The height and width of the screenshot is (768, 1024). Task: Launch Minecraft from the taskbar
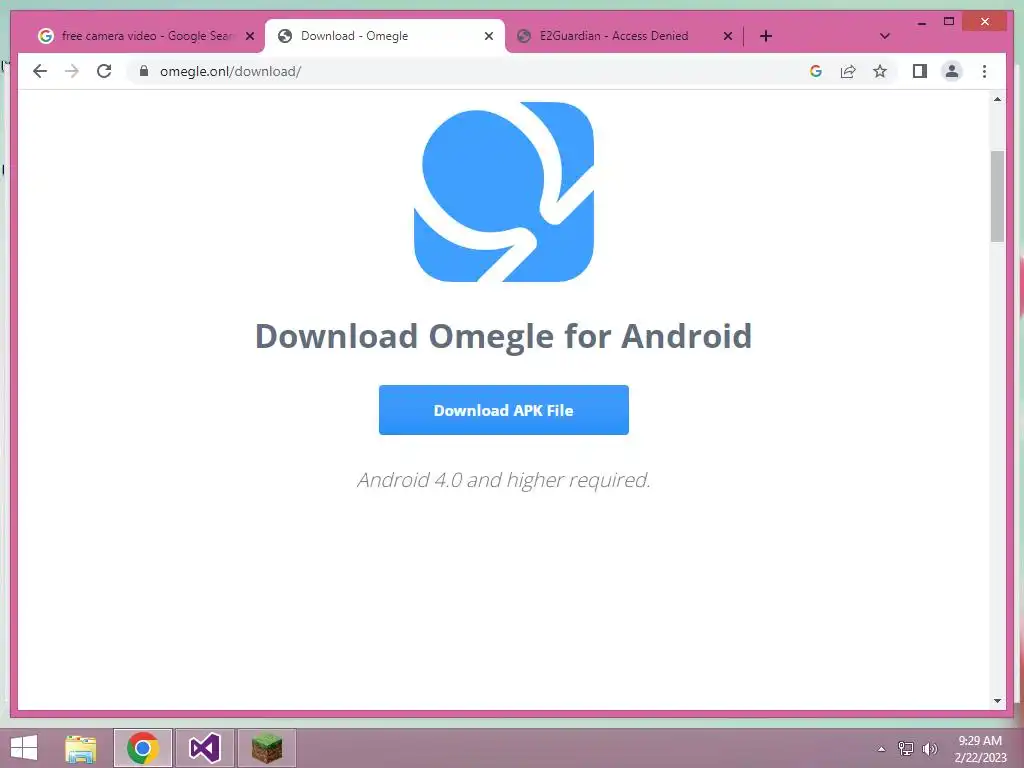coord(266,748)
